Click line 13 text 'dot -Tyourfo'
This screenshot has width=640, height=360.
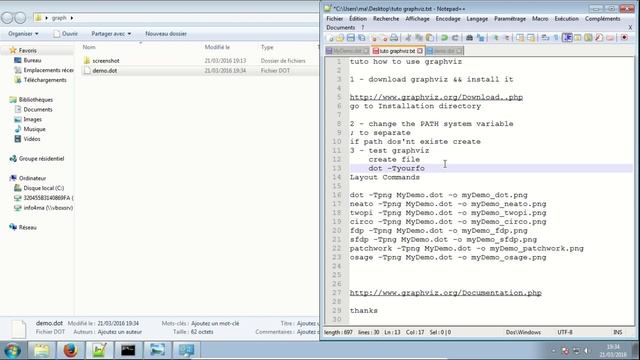click(396, 168)
